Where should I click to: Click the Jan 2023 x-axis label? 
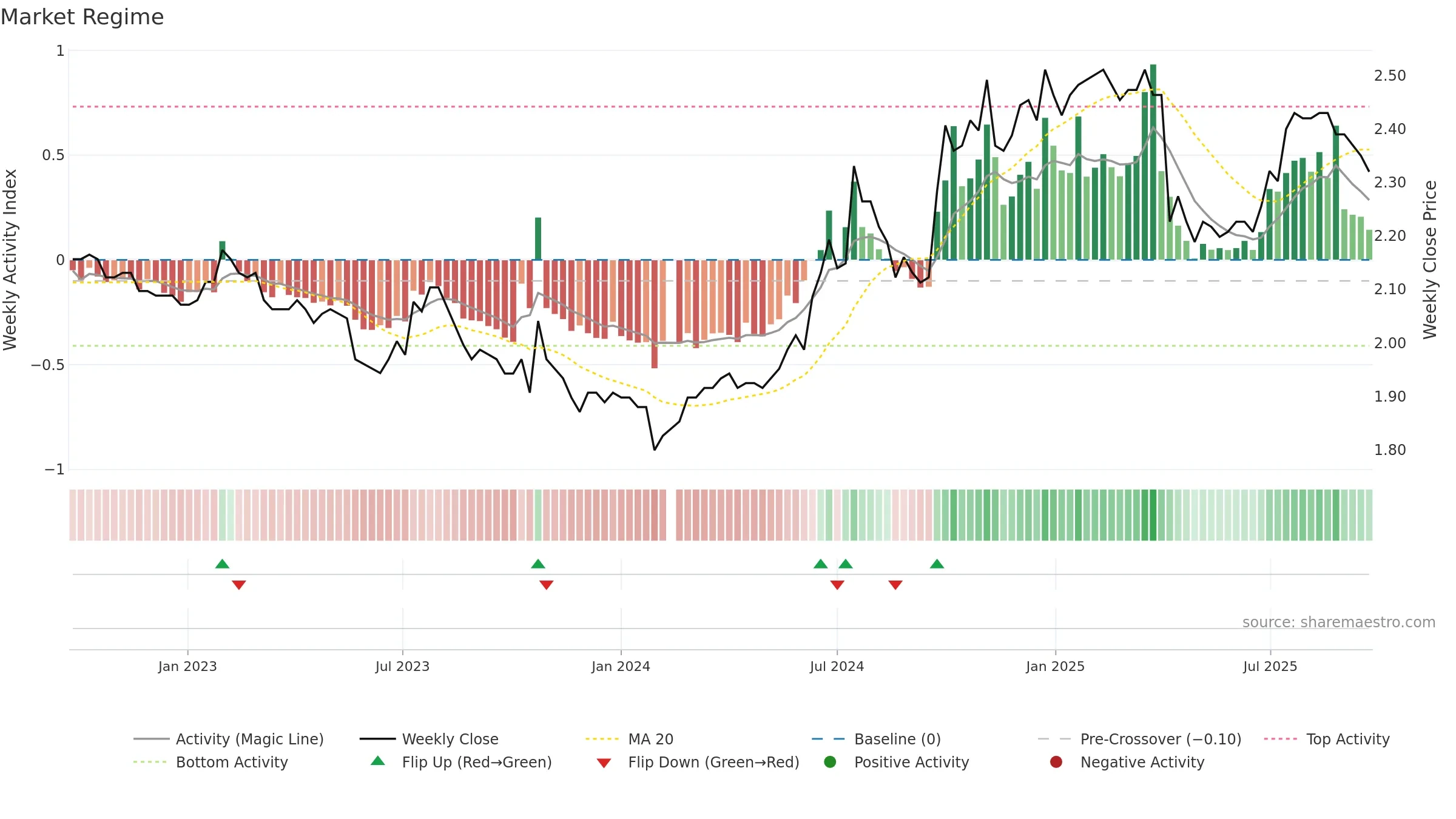click(x=187, y=666)
